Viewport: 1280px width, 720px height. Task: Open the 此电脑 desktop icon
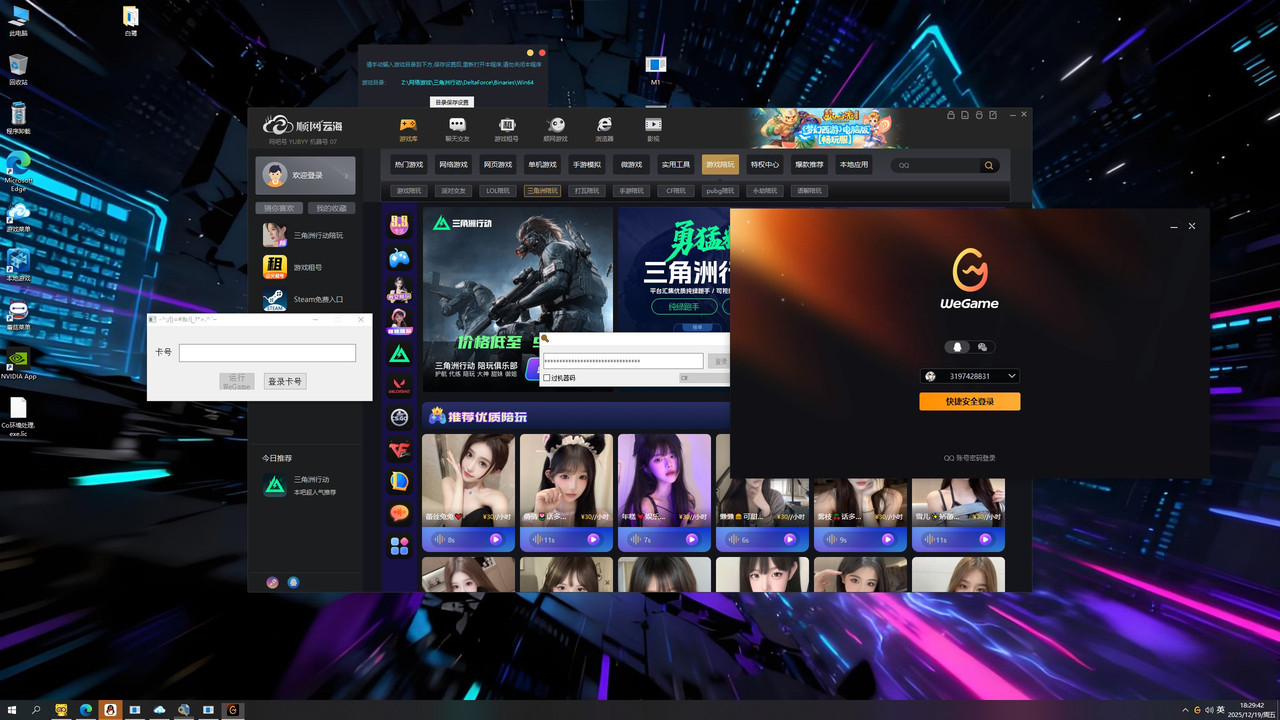(18, 21)
